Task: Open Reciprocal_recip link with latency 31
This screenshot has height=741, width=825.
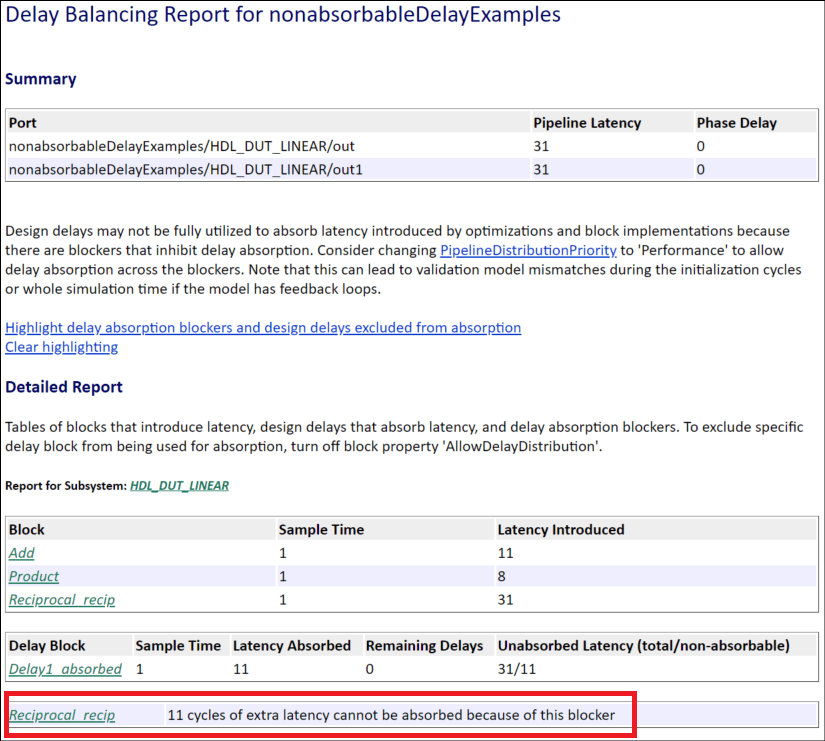Action: click(62, 599)
